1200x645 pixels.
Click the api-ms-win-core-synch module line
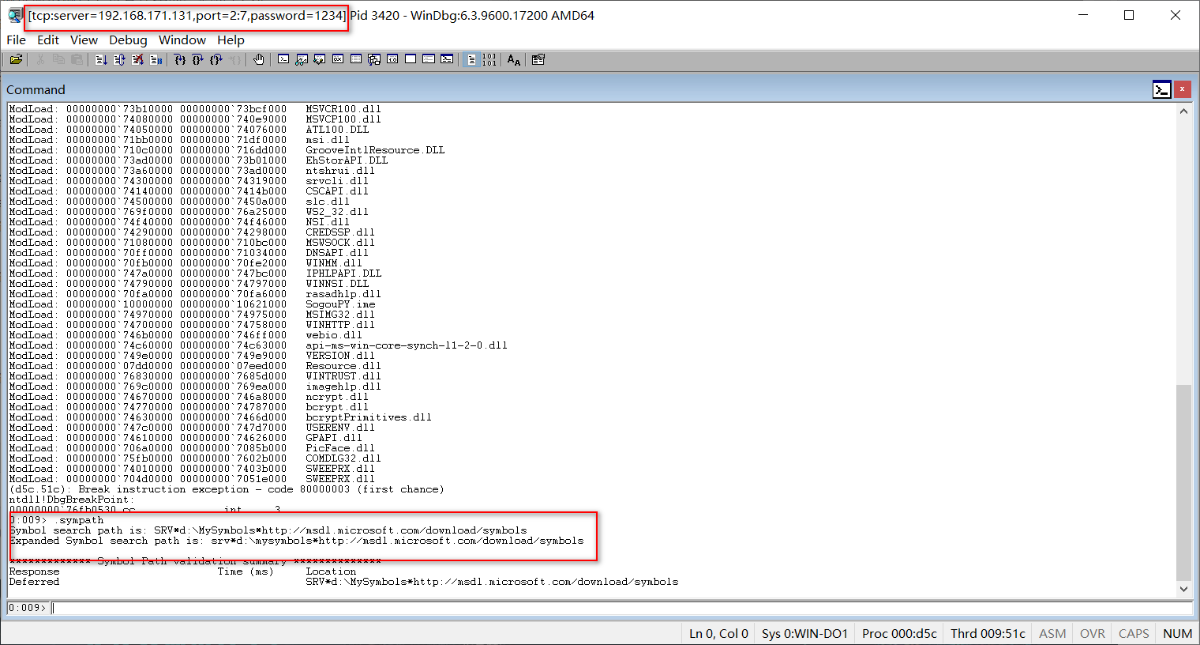click(x=259, y=345)
